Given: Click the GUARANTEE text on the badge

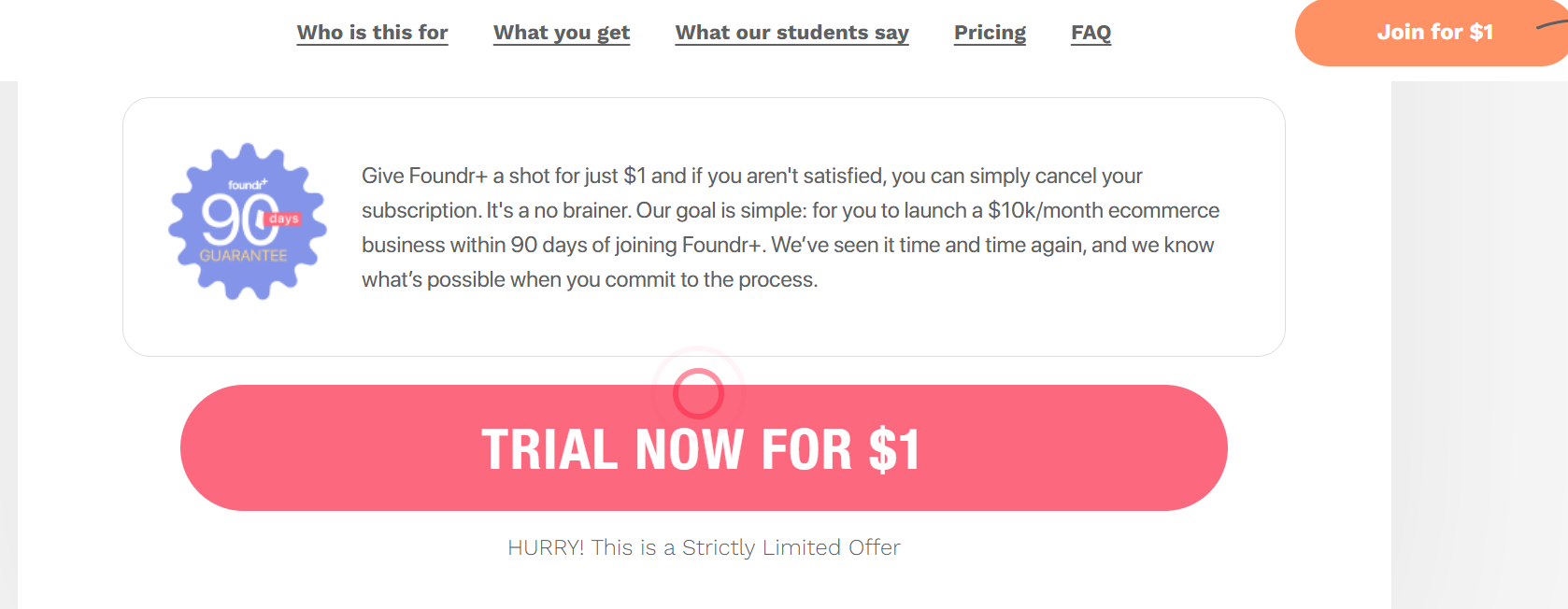Looking at the screenshot, I should point(243,255).
